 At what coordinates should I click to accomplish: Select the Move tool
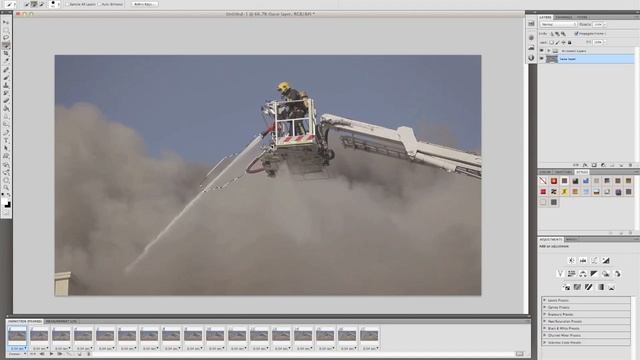[x=6, y=22]
